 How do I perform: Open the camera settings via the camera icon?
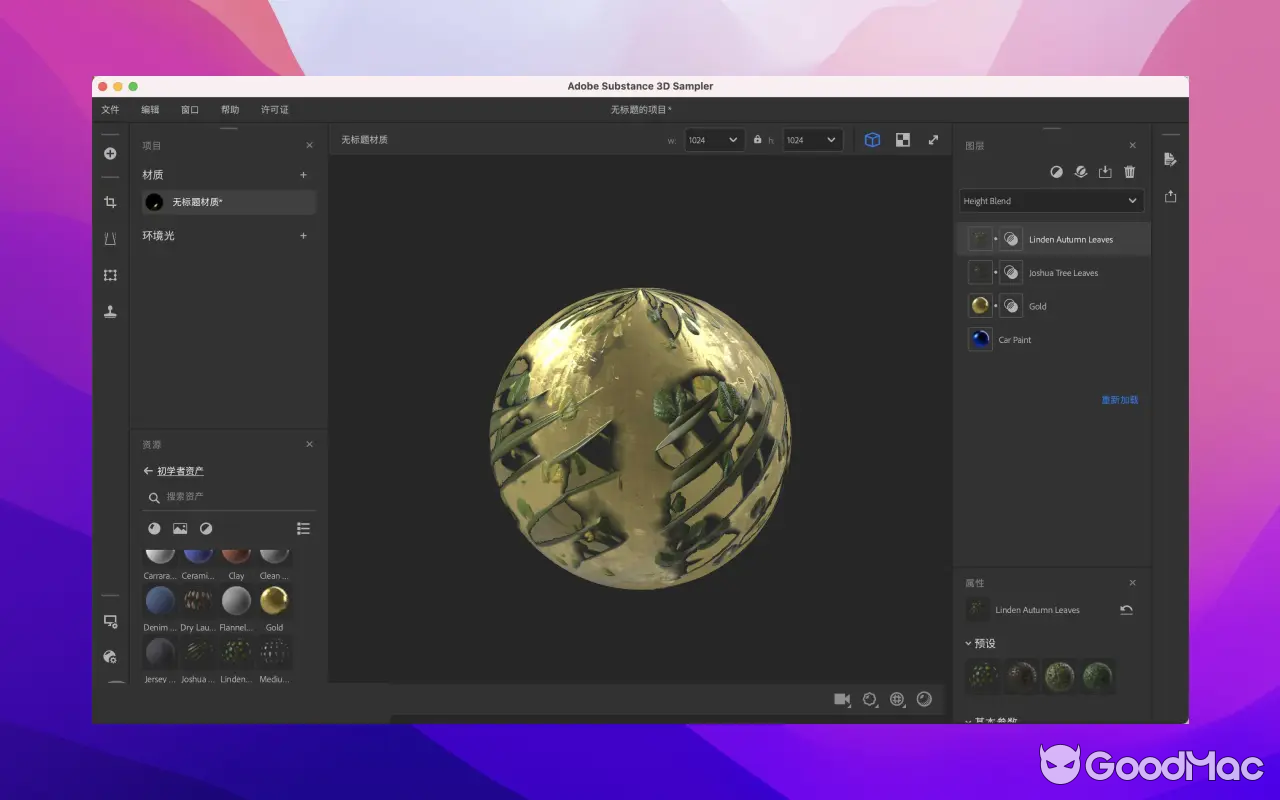point(841,700)
